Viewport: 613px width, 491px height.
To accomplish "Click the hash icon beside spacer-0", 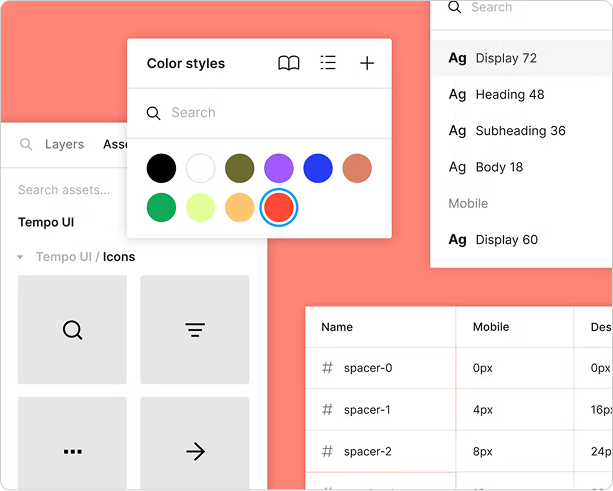I will 327,368.
